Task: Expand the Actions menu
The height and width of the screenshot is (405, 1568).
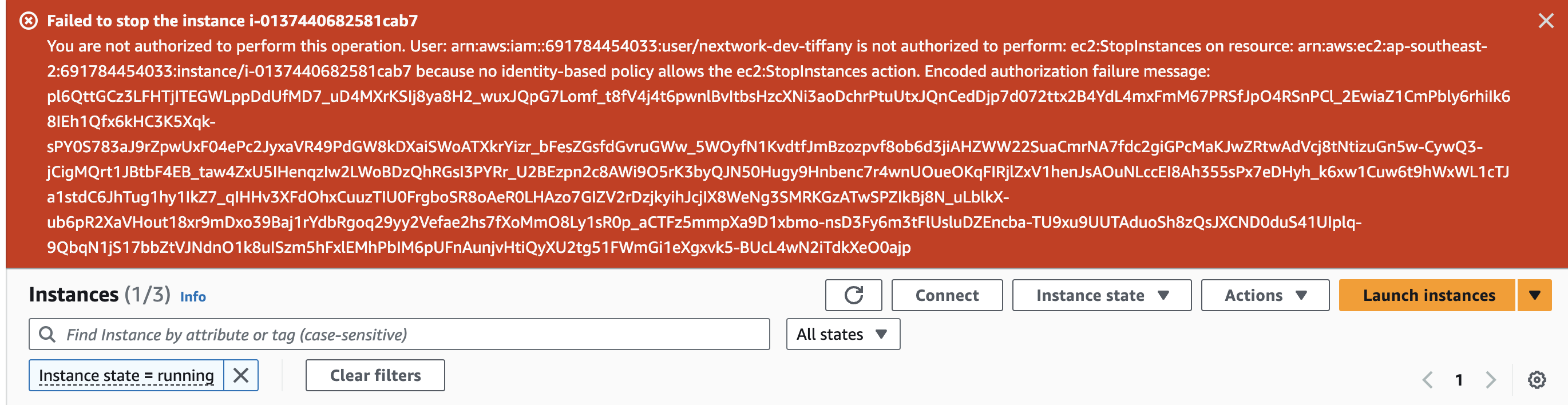Action: point(1264,296)
